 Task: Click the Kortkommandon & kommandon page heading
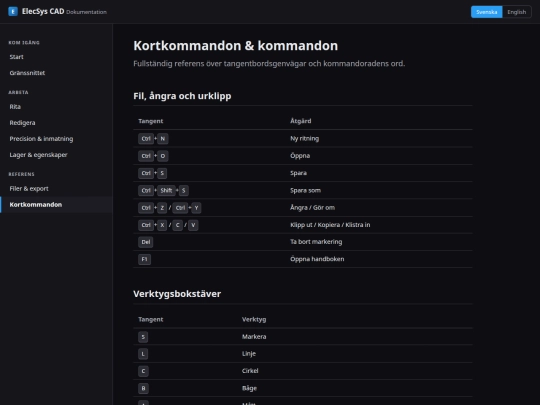[x=236, y=46]
